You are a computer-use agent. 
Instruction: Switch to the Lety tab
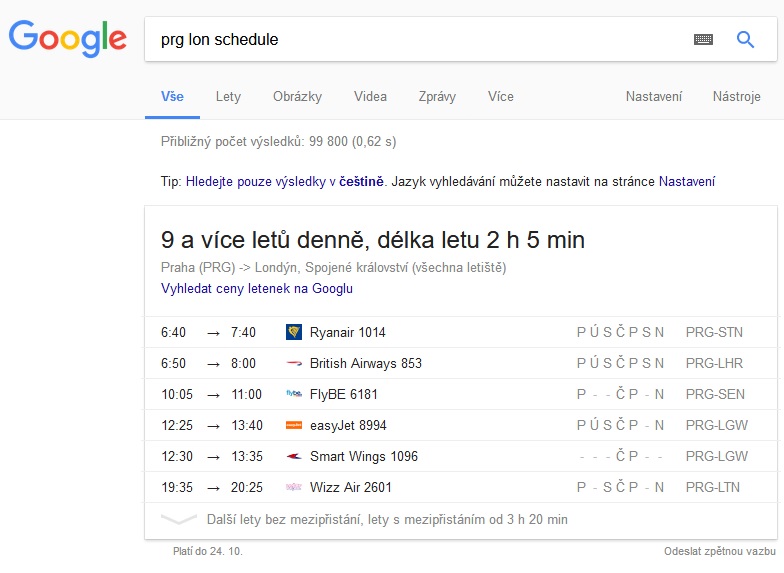[228, 97]
